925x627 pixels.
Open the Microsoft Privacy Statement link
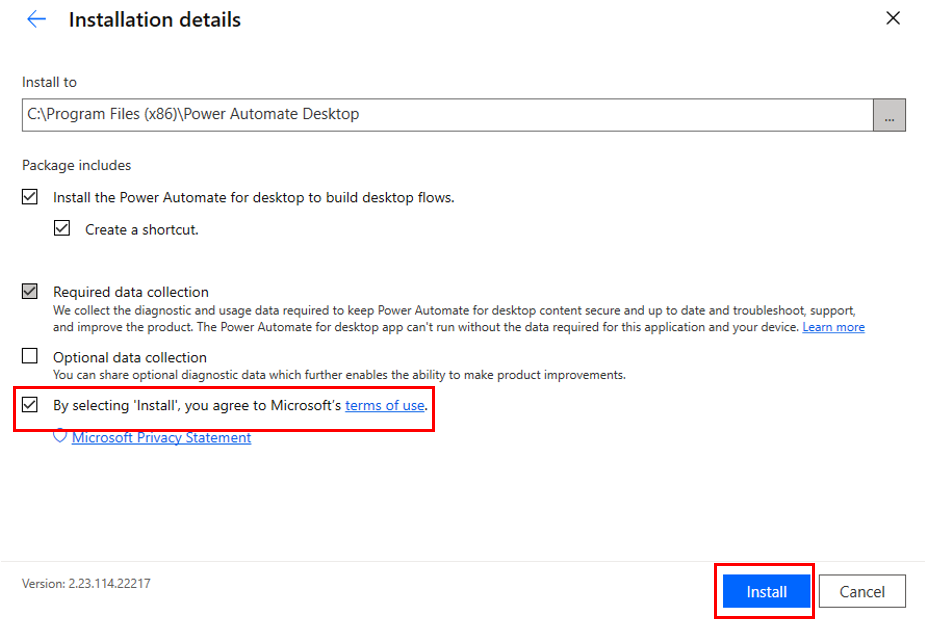(161, 437)
